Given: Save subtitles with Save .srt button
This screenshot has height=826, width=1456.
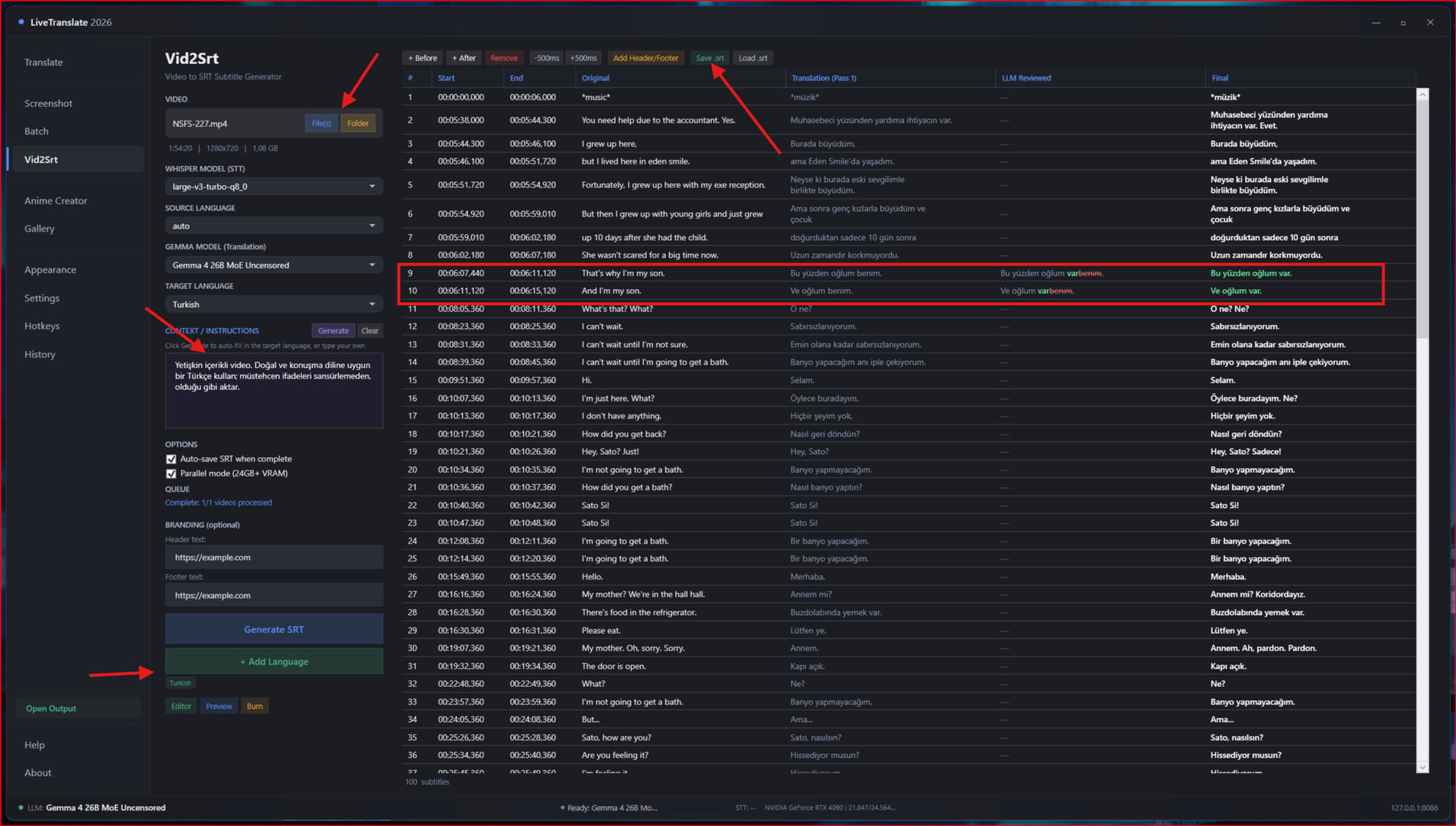Looking at the screenshot, I should tap(710, 58).
